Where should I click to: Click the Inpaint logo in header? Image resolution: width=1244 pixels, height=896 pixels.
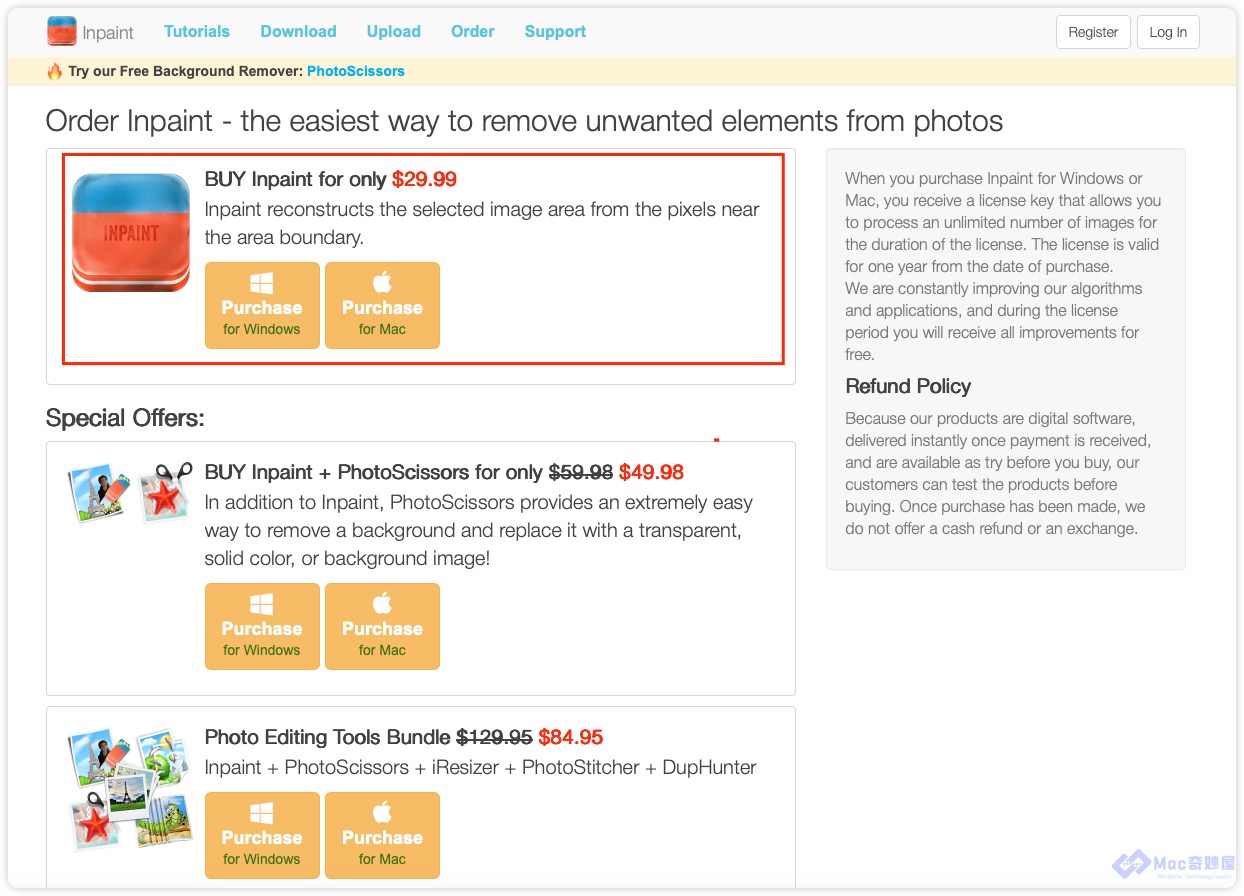(x=61, y=32)
